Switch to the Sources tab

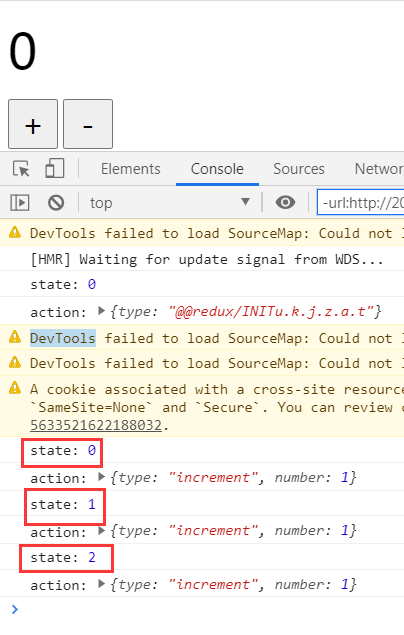coord(299,169)
